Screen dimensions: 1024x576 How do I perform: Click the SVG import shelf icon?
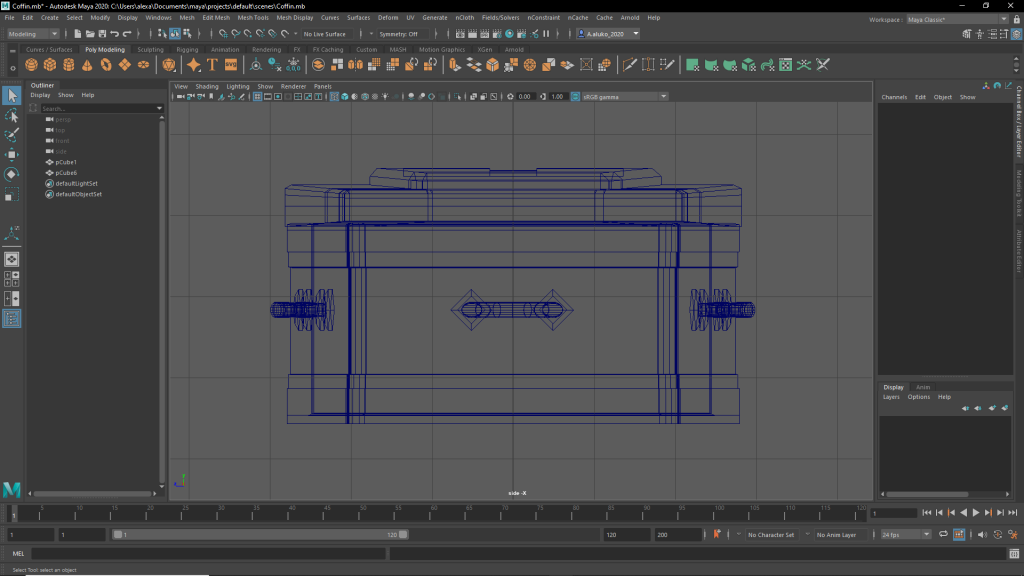pos(231,65)
